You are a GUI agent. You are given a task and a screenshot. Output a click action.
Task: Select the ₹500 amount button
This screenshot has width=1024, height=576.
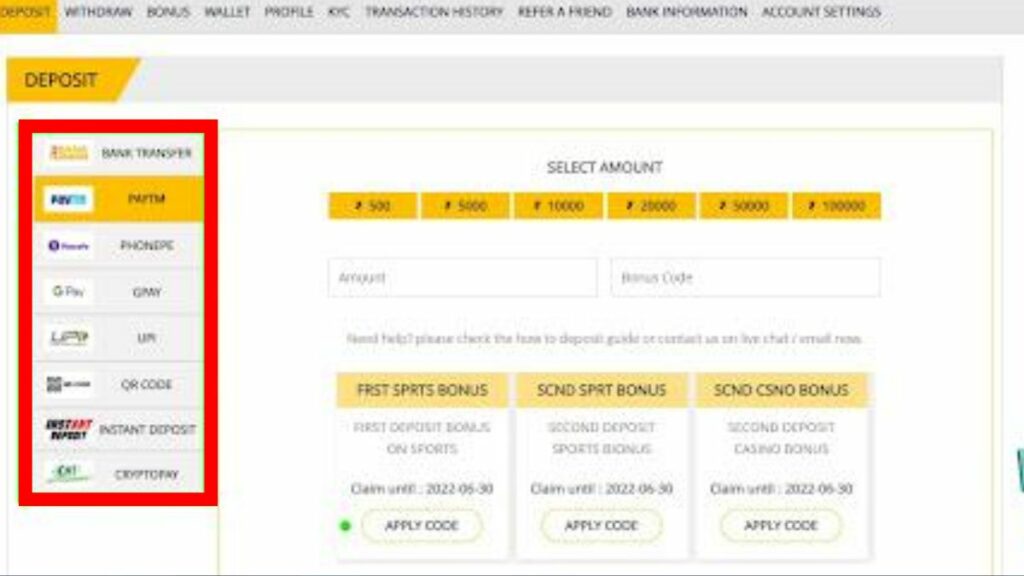pyautogui.click(x=372, y=206)
